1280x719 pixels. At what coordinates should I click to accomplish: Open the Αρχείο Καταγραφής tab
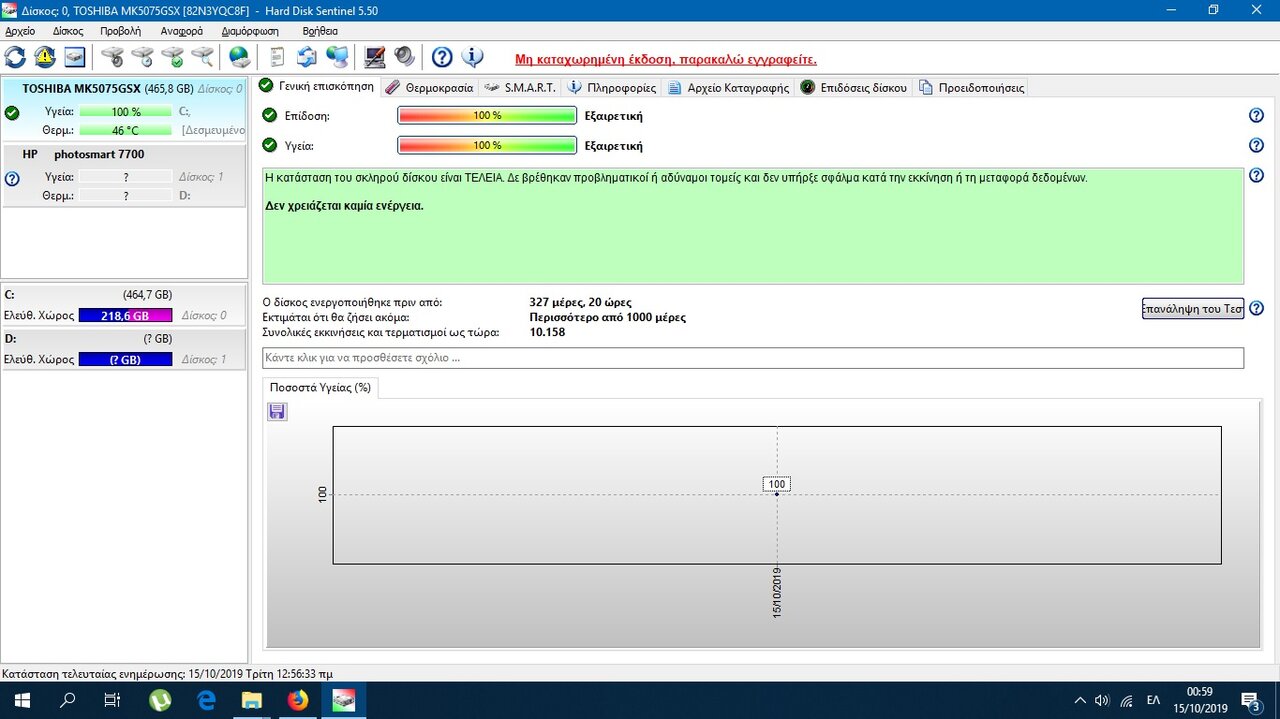point(729,87)
